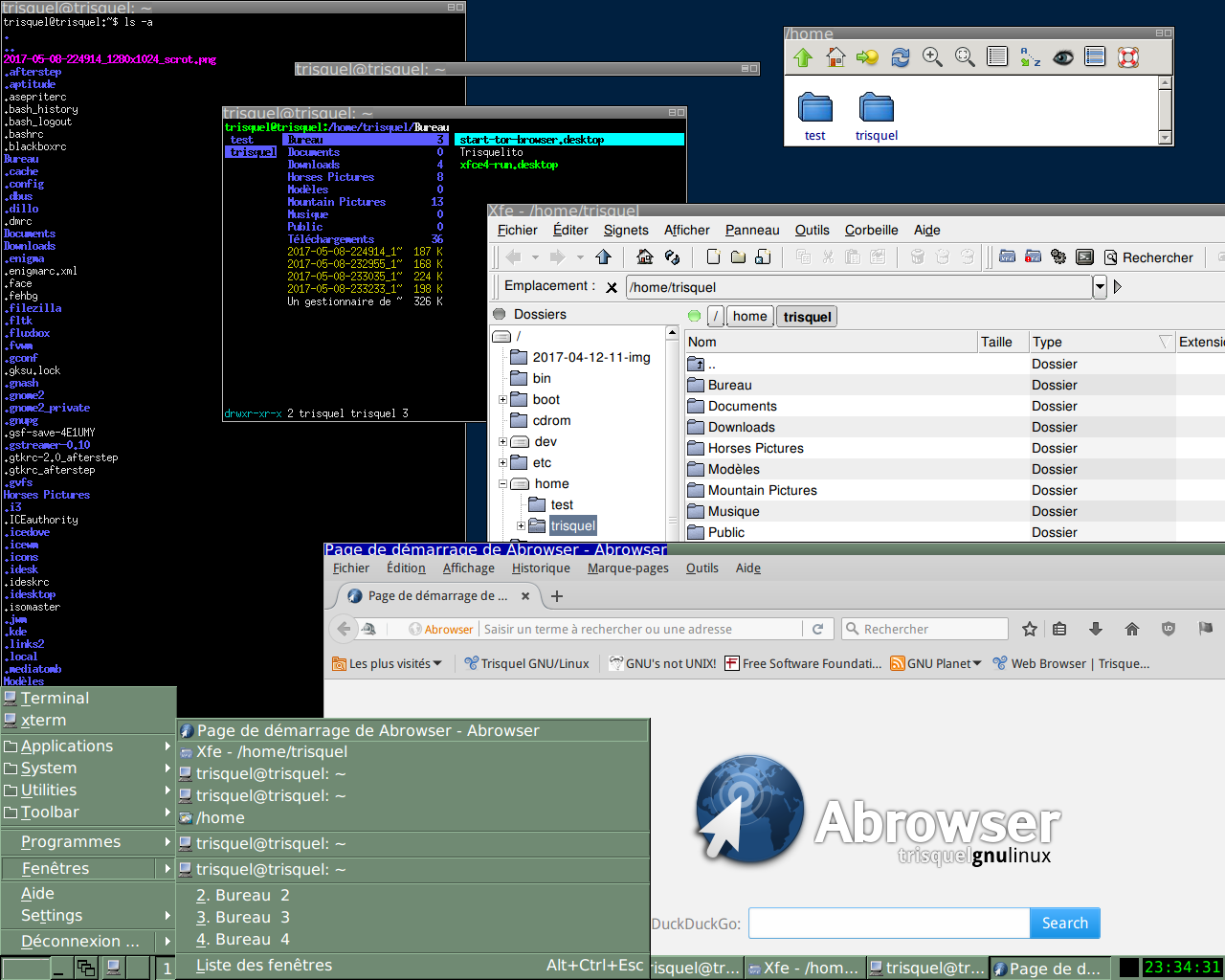This screenshot has height=980, width=1225.
Task: Toggle the Dossiers panel radio dot in Xfe
Action: (x=500, y=314)
